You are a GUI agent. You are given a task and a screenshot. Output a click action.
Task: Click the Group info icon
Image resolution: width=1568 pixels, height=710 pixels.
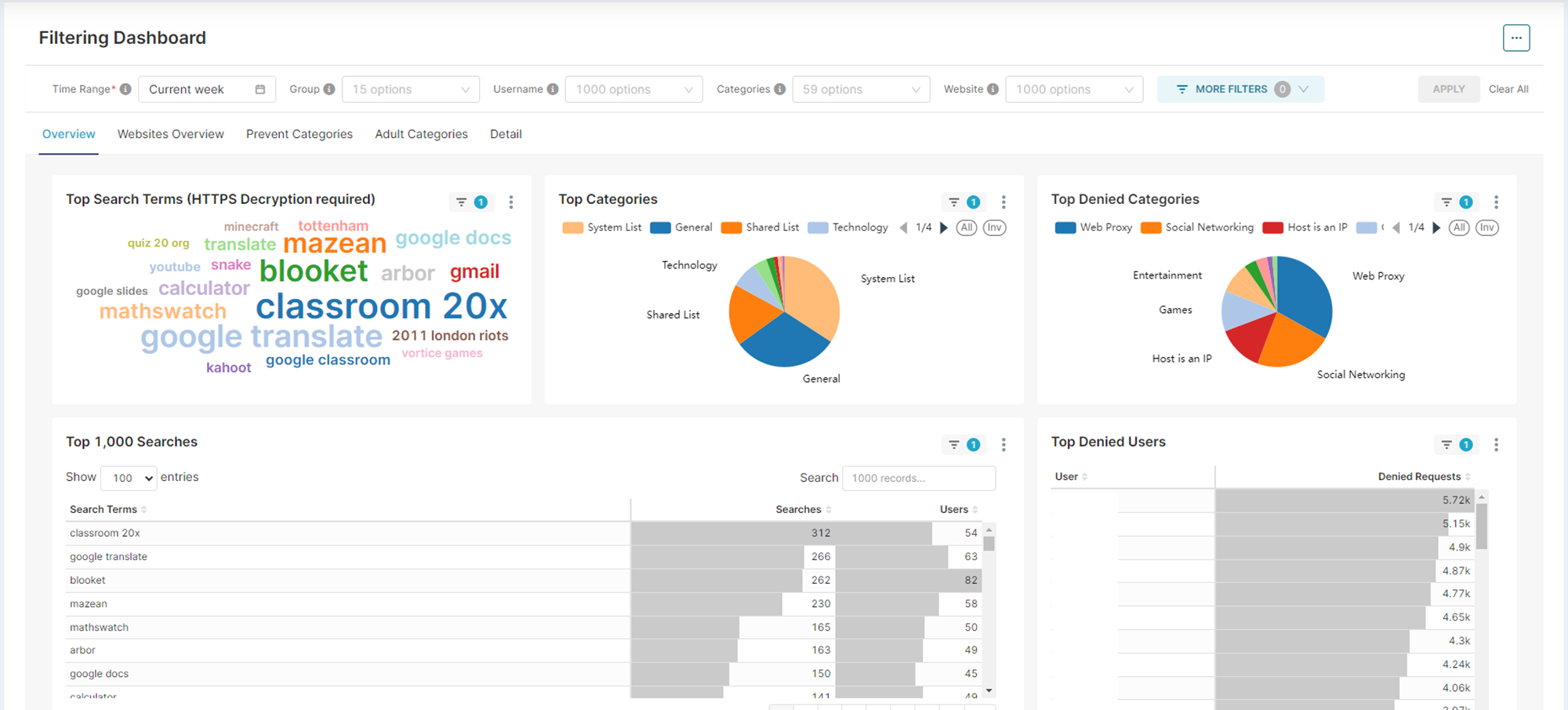[x=329, y=89]
